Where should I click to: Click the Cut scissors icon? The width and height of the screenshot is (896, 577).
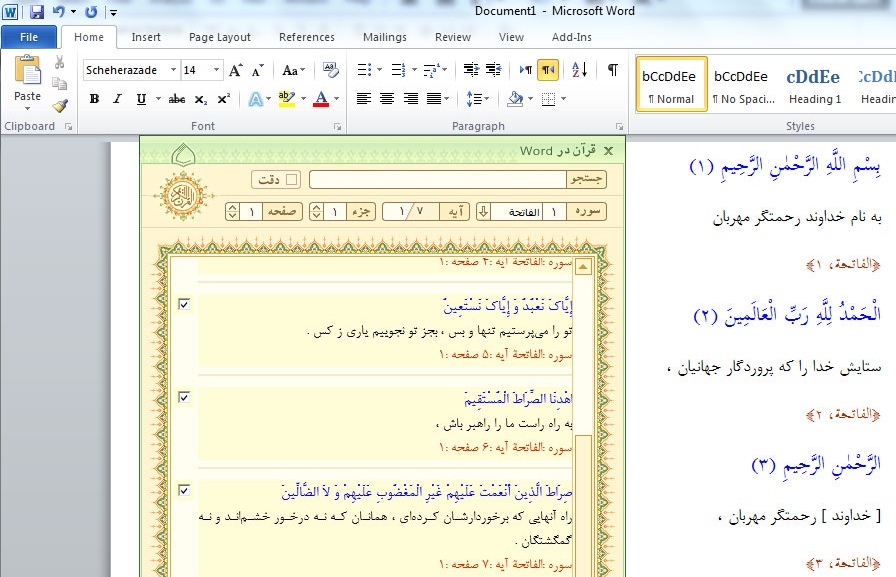click(x=59, y=62)
